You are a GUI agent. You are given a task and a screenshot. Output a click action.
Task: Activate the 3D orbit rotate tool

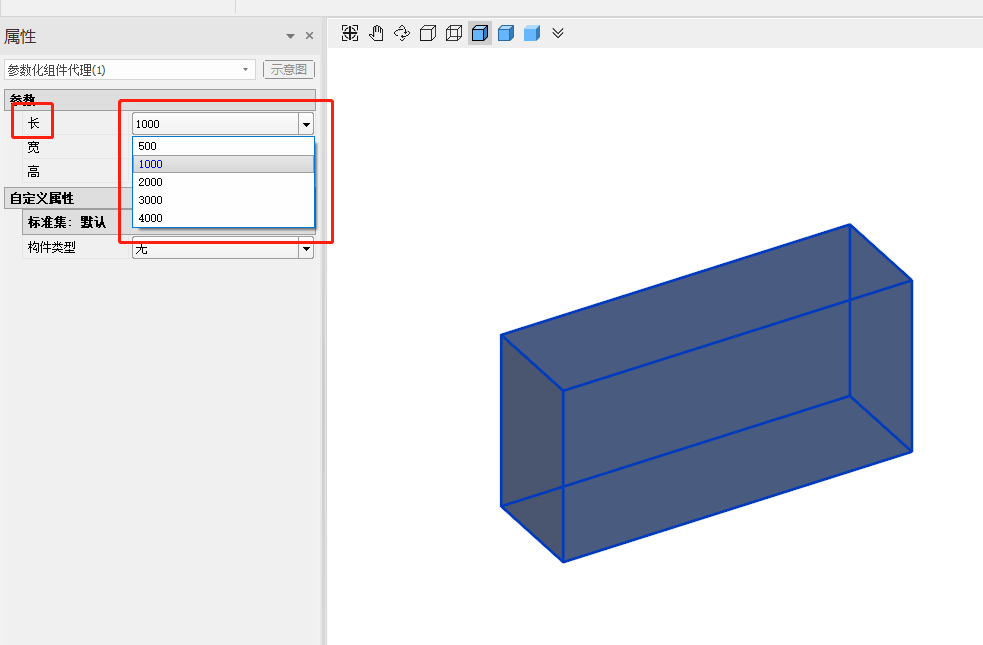(402, 33)
